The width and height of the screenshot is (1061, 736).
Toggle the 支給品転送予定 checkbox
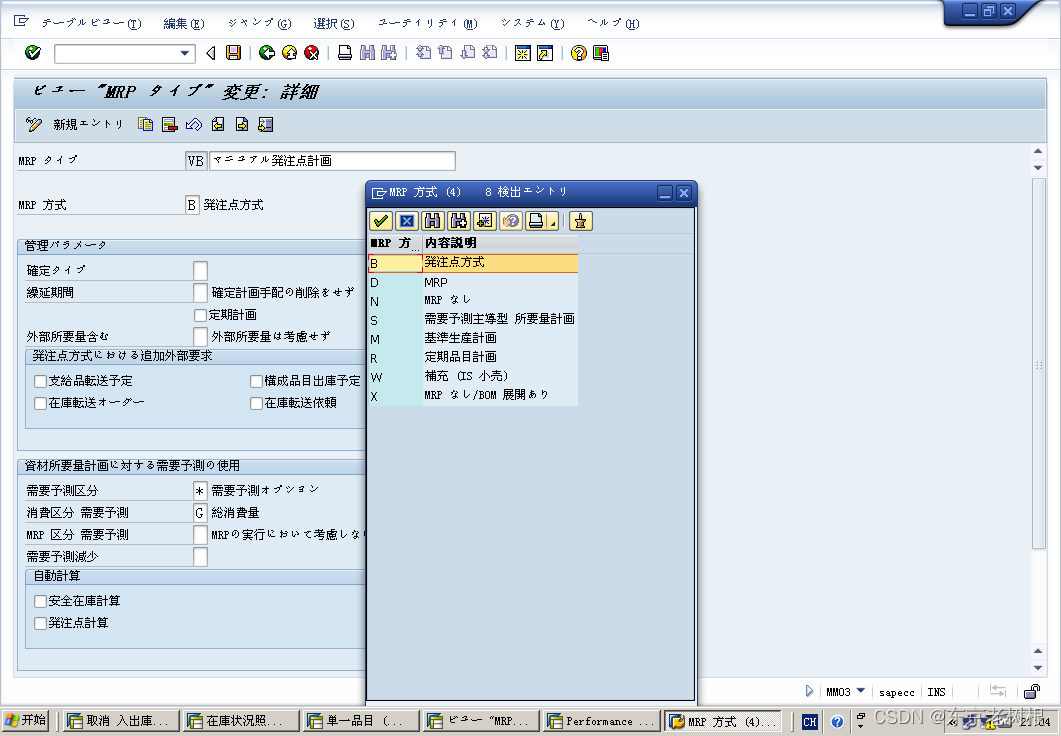41,382
